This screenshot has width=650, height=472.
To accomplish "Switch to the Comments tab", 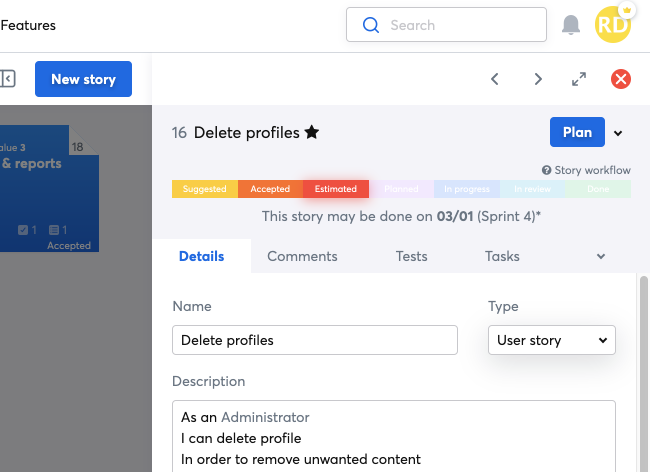I will tap(302, 256).
